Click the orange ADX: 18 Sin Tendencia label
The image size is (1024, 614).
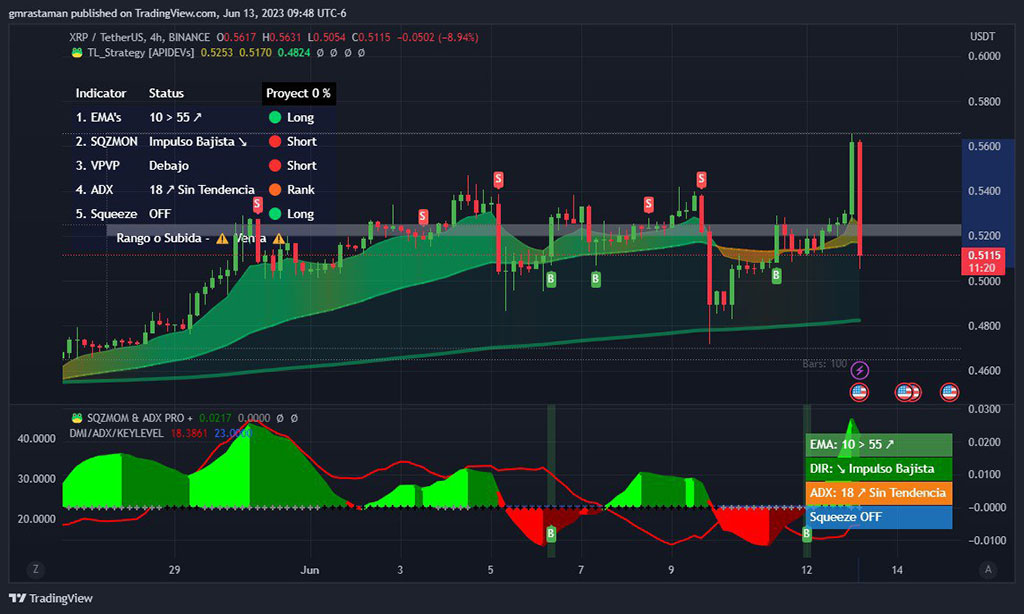(878, 493)
